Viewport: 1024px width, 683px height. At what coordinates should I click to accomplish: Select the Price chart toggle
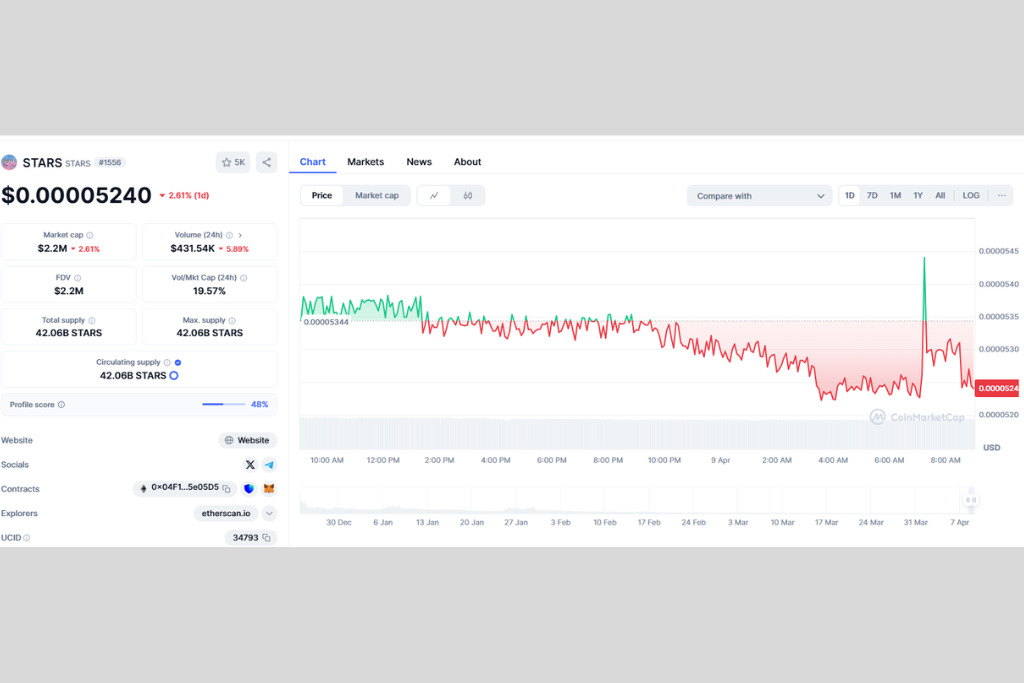(322, 196)
